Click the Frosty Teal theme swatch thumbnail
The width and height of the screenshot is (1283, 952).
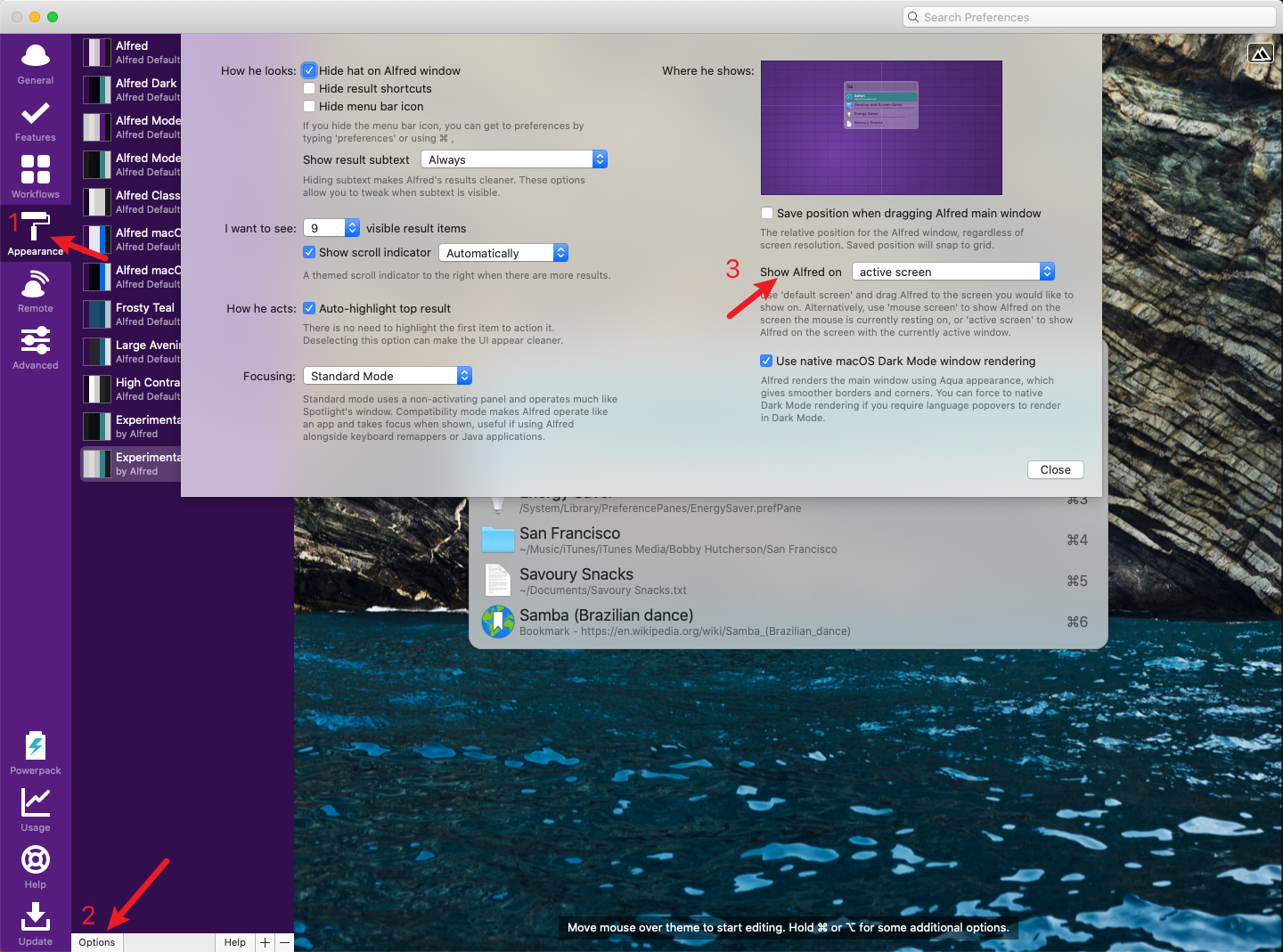[x=97, y=314]
